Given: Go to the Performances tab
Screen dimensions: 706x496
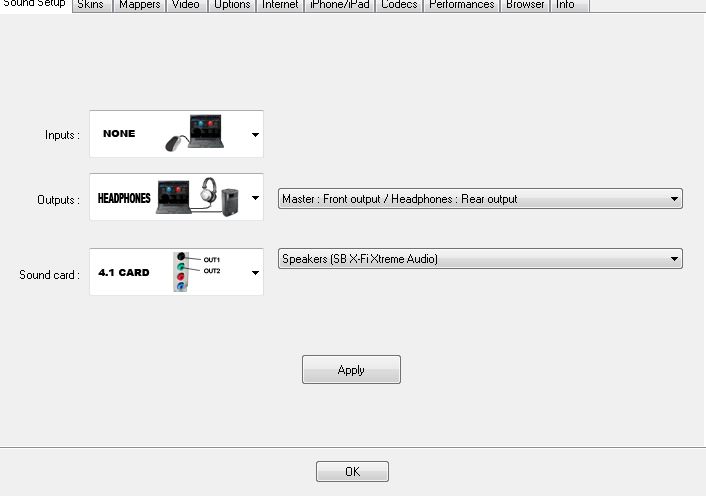Looking at the screenshot, I should coord(462,5).
